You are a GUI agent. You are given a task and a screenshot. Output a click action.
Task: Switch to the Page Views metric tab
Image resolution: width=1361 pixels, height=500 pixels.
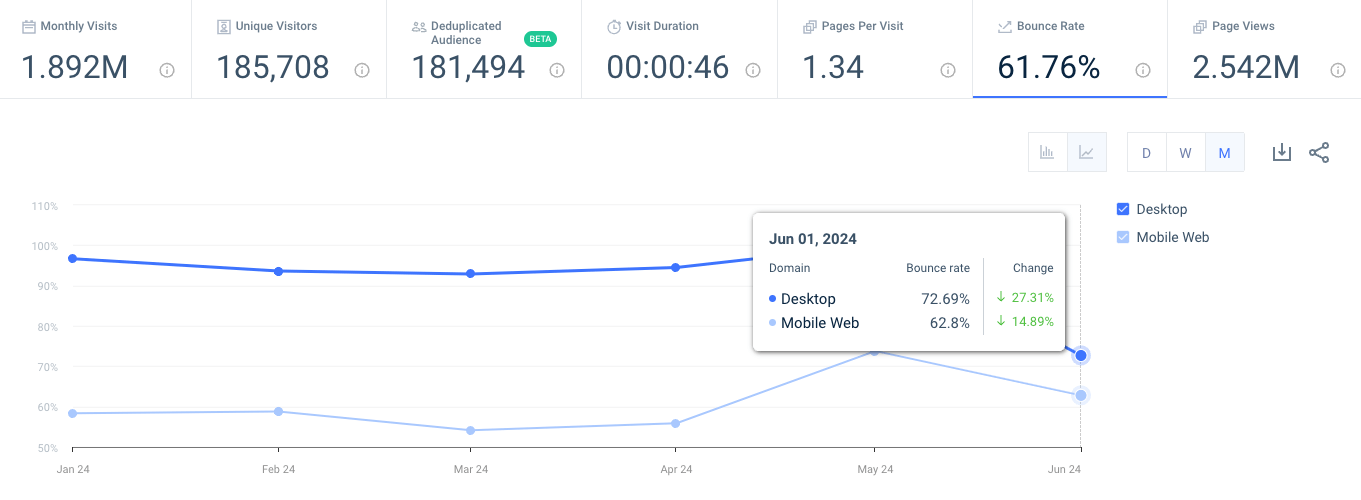click(x=1263, y=50)
